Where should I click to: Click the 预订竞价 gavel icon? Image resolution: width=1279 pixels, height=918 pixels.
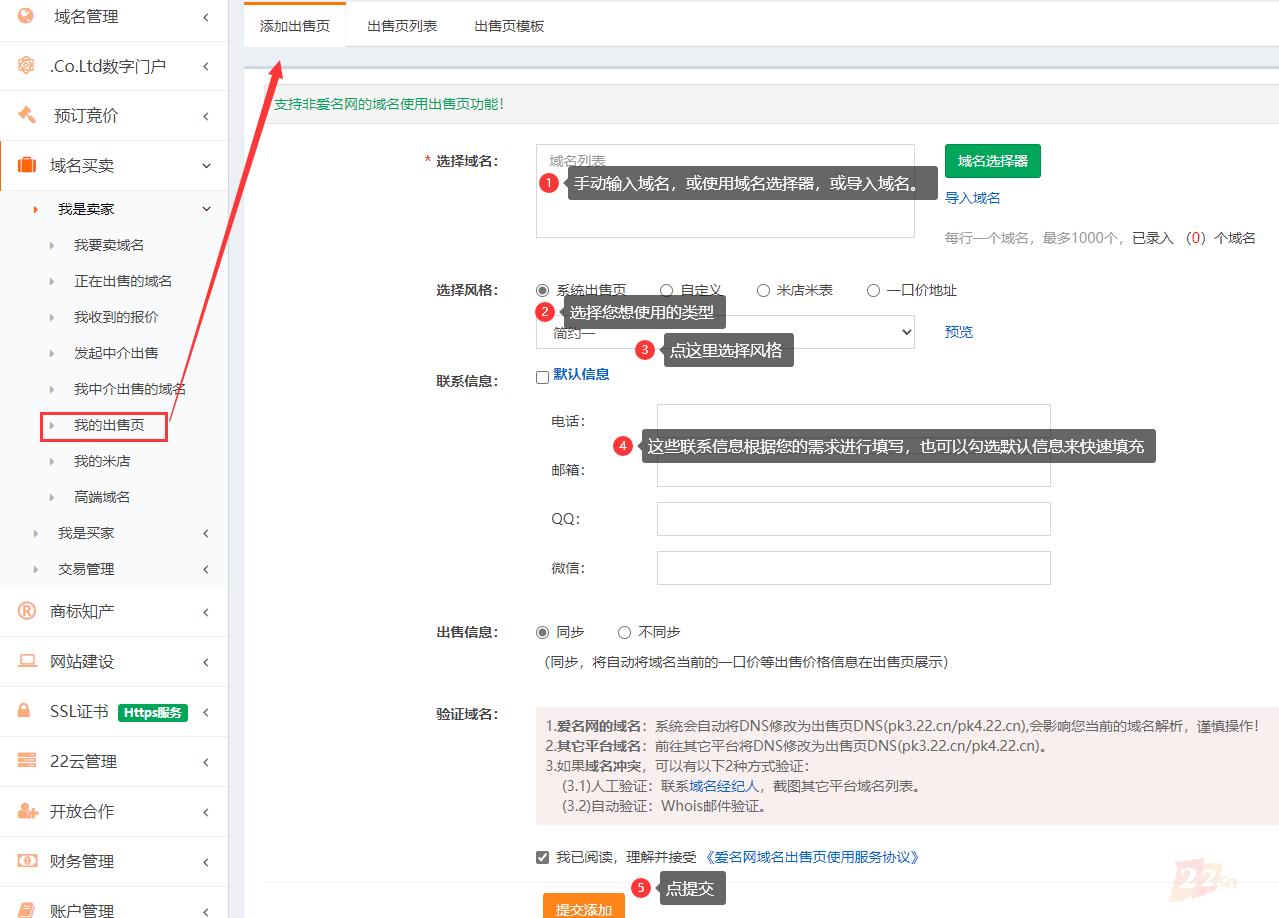[26, 116]
